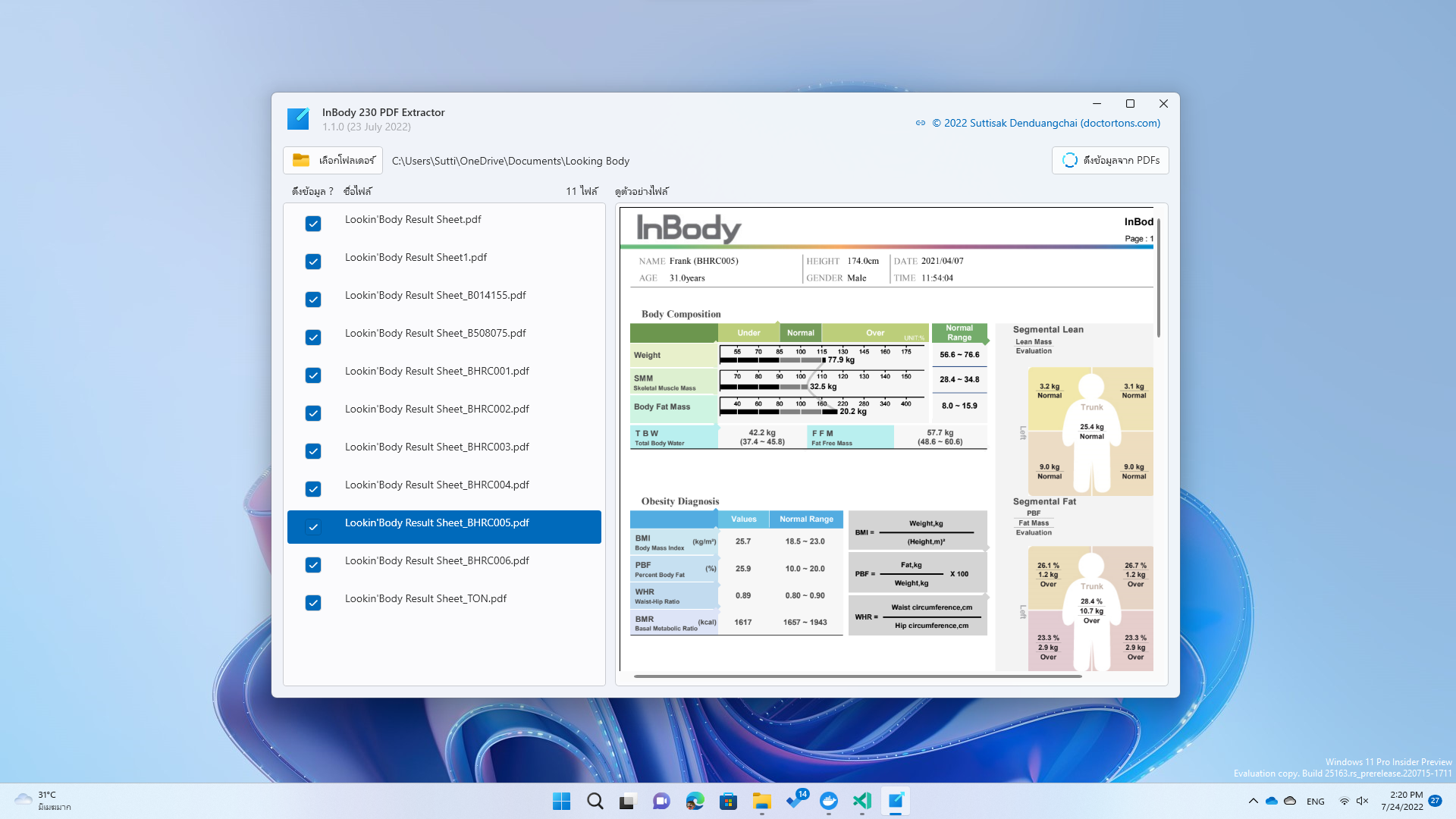1456x819 pixels.
Task: Click the blue OneDrive tray icon
Action: (1272, 801)
